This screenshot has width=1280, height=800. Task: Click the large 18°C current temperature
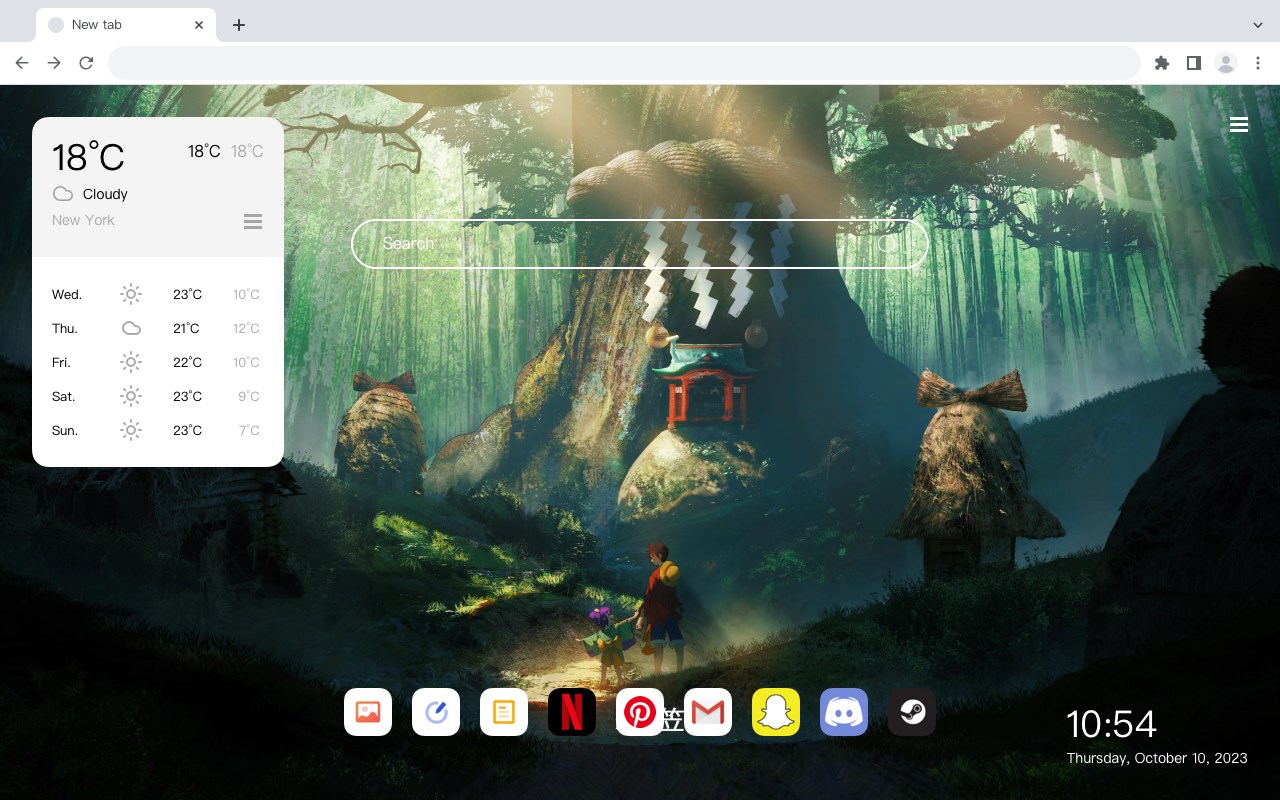pos(88,157)
